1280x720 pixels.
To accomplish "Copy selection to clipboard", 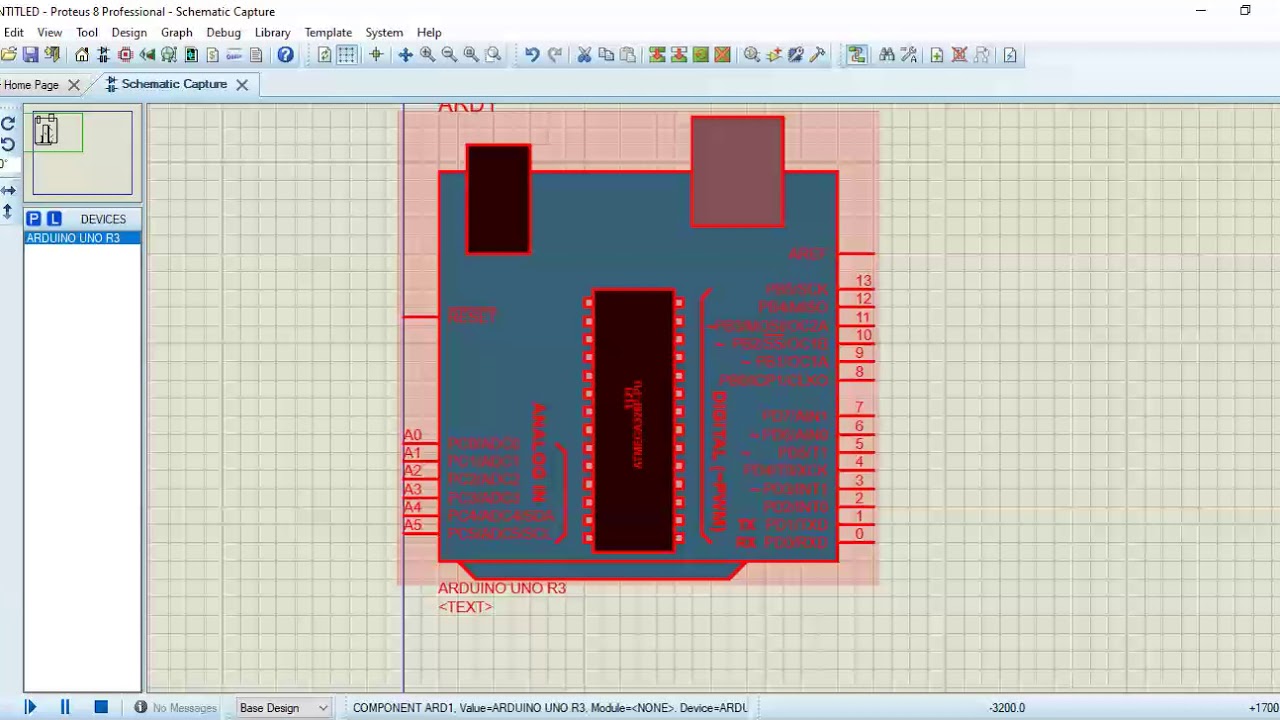I will point(606,55).
